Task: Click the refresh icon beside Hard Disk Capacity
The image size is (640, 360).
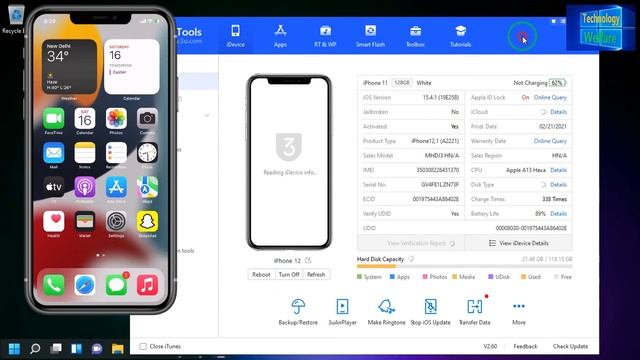Action: click(411, 259)
